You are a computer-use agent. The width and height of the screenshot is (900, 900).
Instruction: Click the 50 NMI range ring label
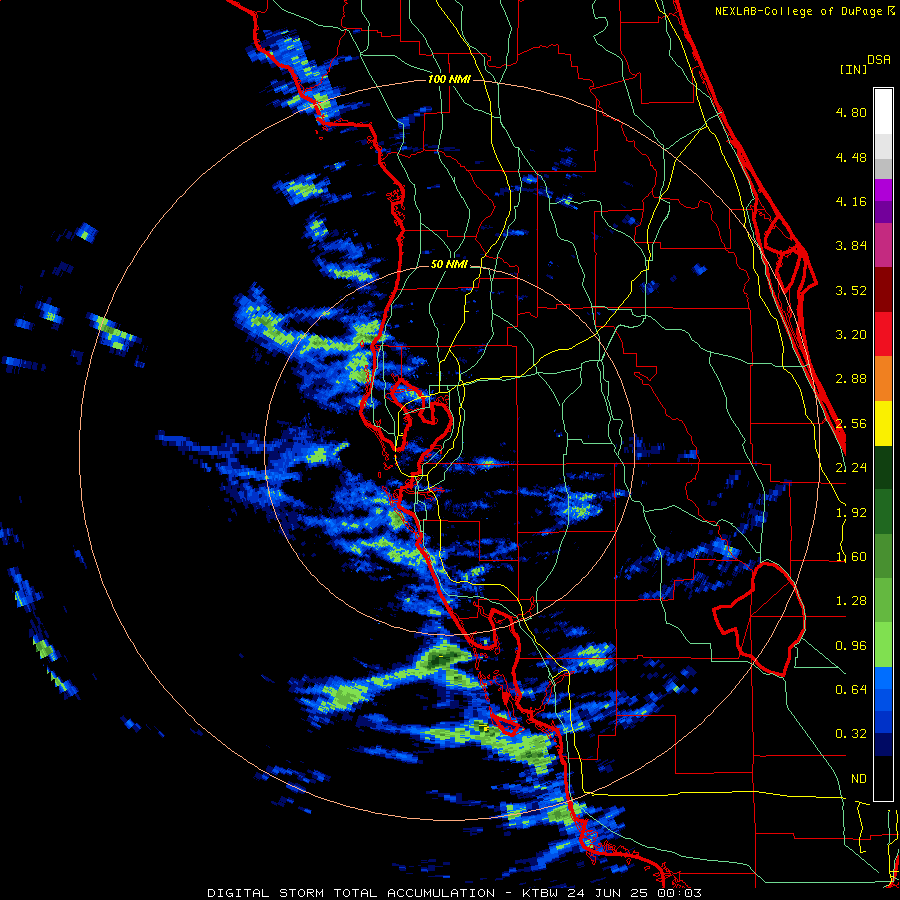[x=449, y=264]
